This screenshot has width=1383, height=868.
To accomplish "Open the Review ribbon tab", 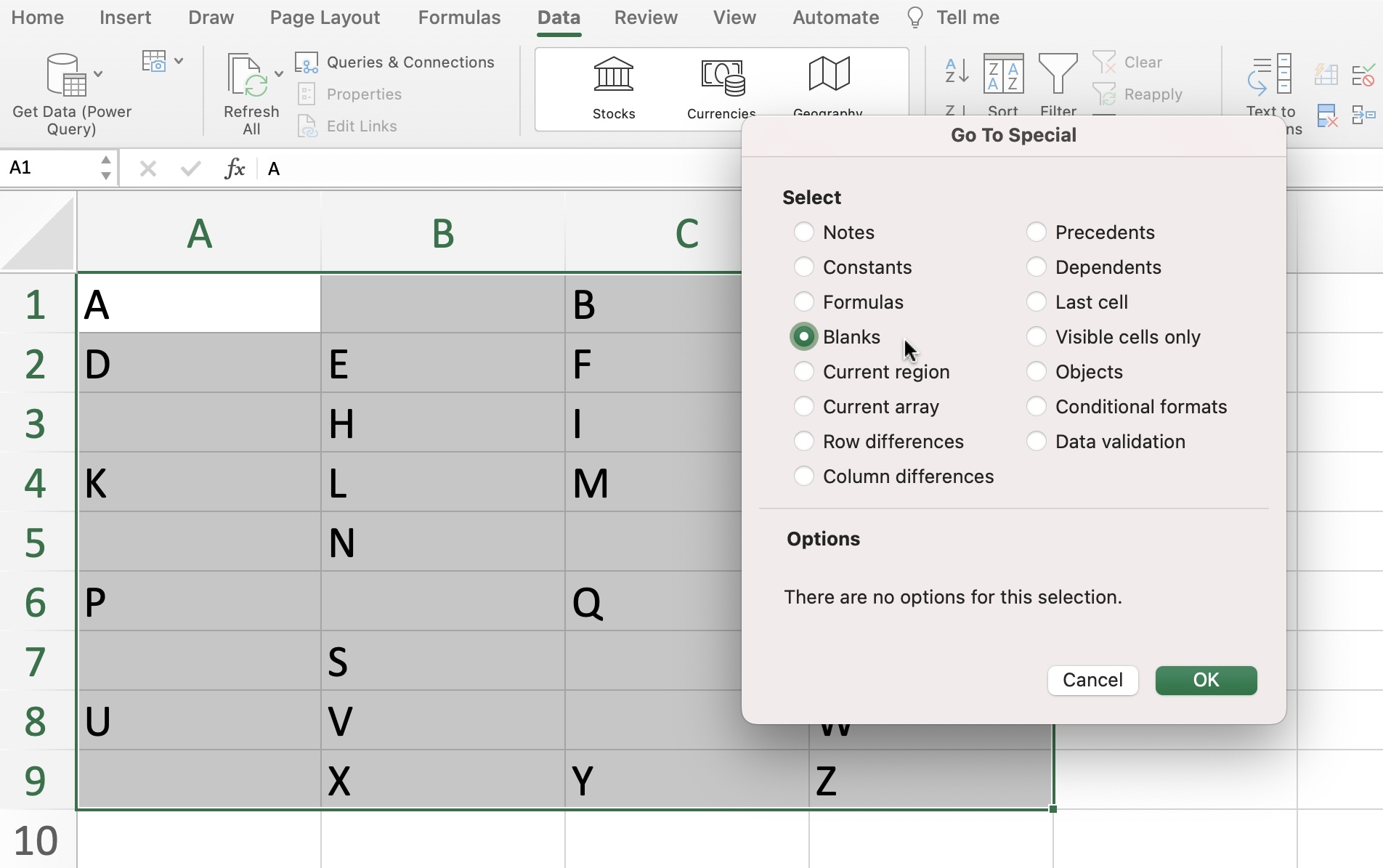I will pyautogui.click(x=645, y=17).
